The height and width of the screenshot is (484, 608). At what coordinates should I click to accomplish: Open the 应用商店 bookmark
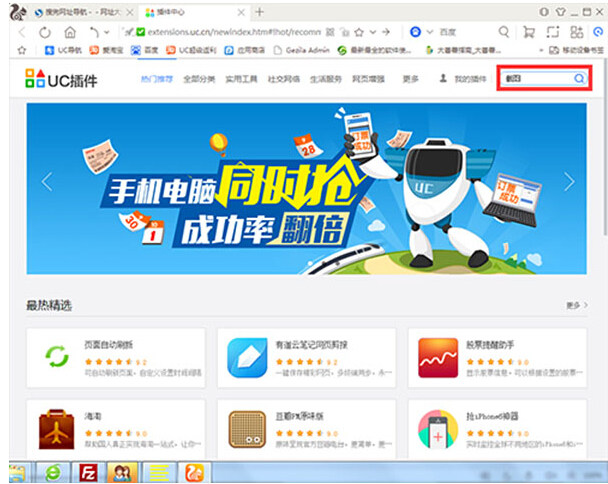(x=245, y=50)
